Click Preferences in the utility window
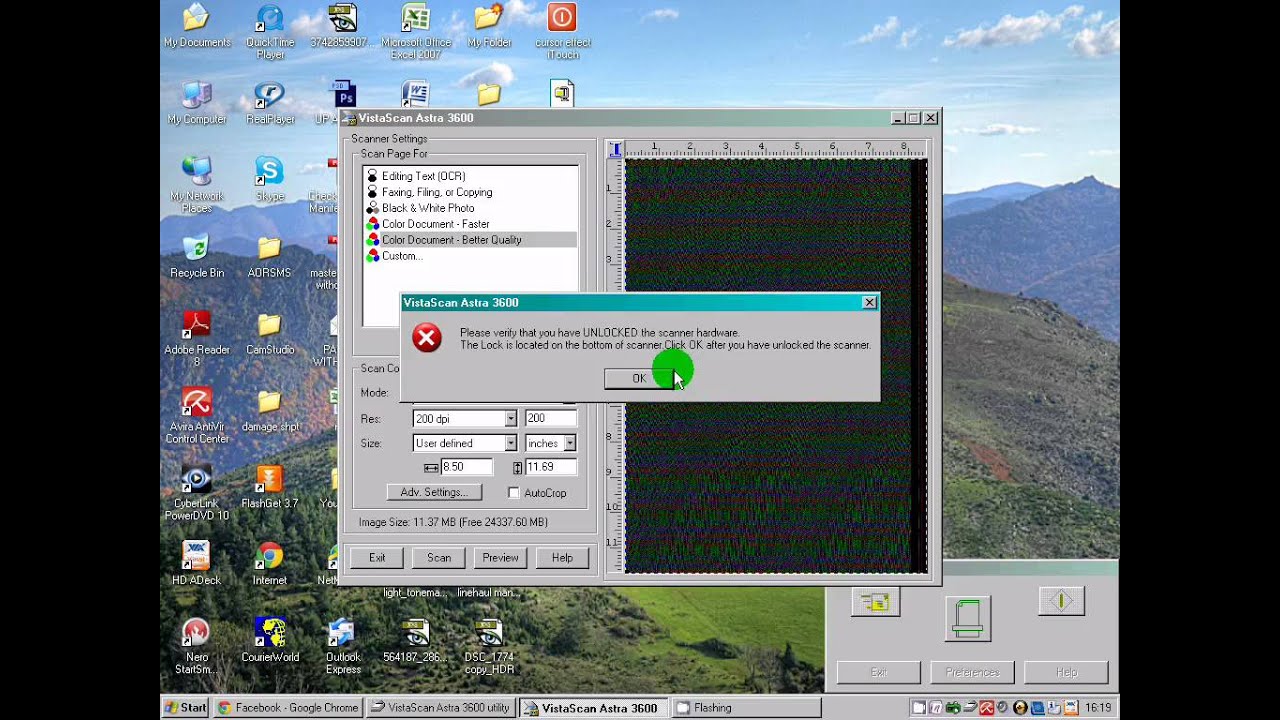Viewport: 1280px width, 720px height. point(972,672)
